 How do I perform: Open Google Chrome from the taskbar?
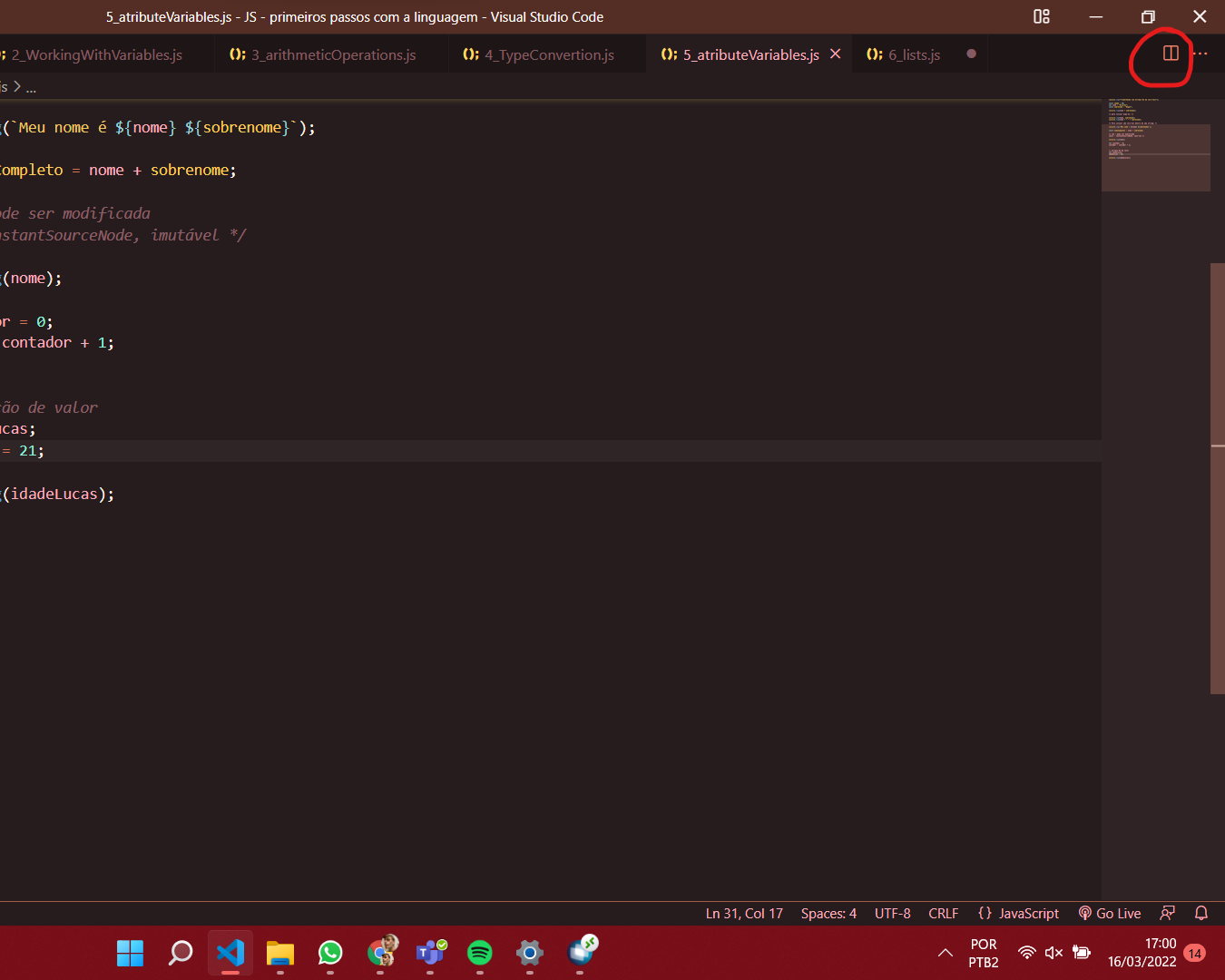(x=381, y=953)
